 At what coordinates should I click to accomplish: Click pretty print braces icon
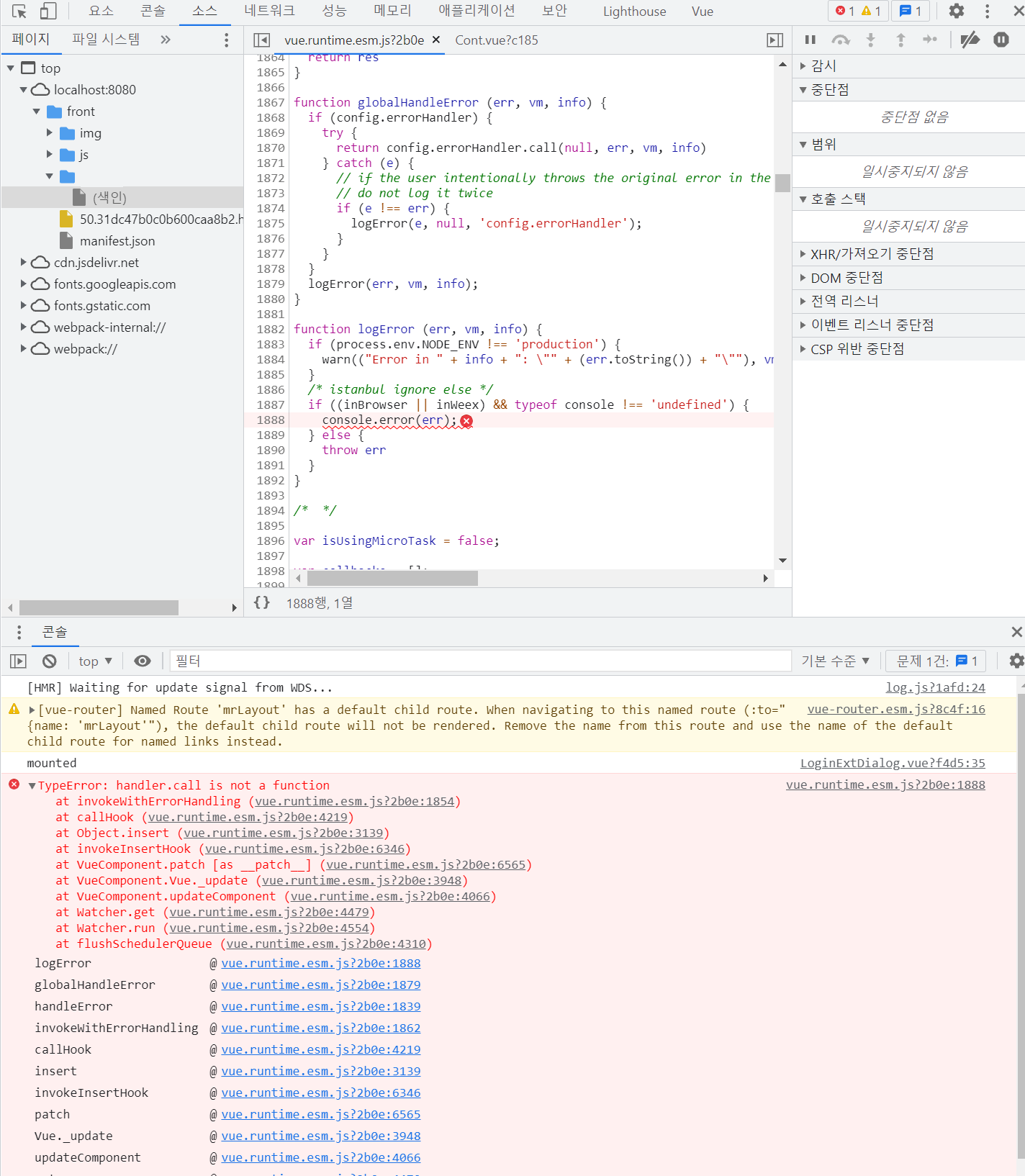tap(262, 602)
